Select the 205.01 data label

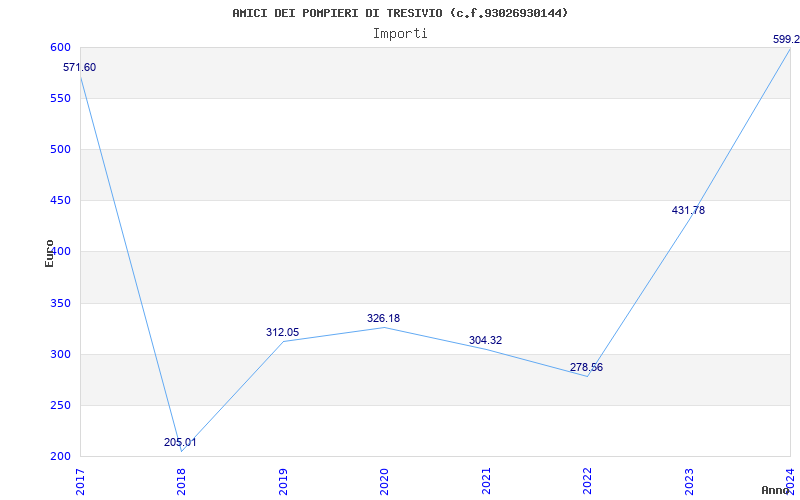point(180,442)
